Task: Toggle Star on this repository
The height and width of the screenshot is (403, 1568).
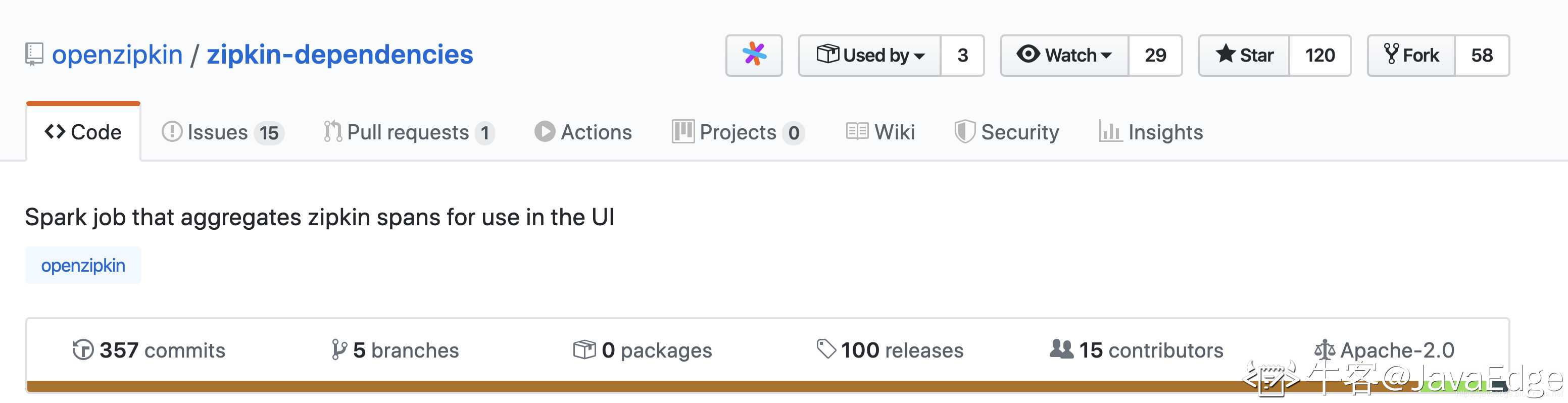Action: (x=1244, y=55)
